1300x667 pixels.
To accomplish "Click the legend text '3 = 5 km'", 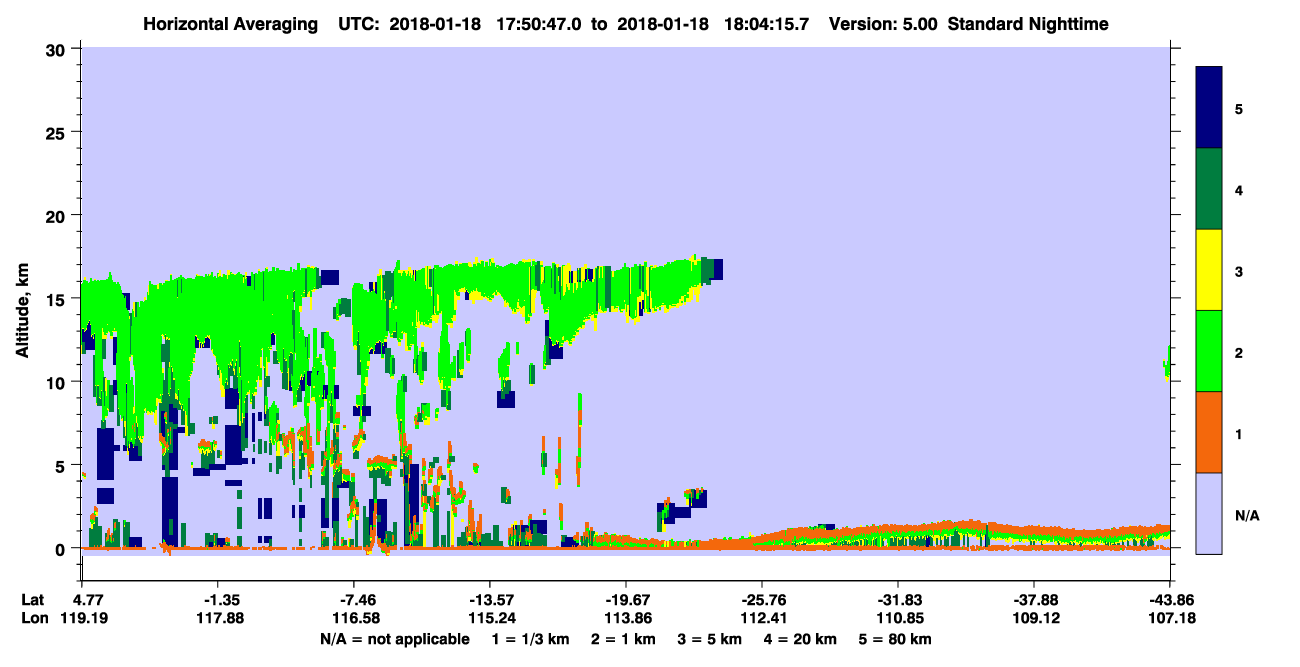I will tap(711, 639).
